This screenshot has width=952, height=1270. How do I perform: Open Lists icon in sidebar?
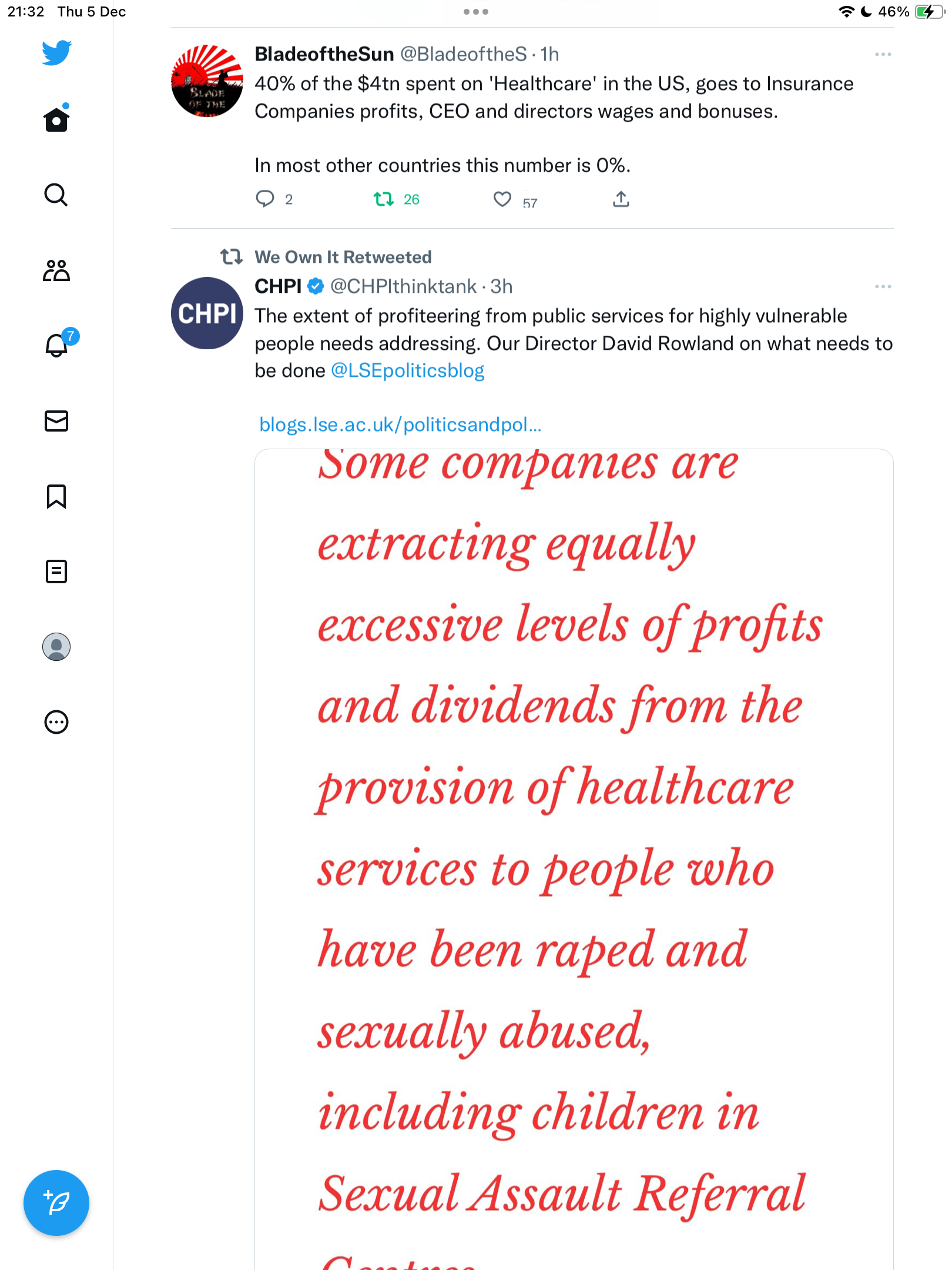[x=56, y=571]
